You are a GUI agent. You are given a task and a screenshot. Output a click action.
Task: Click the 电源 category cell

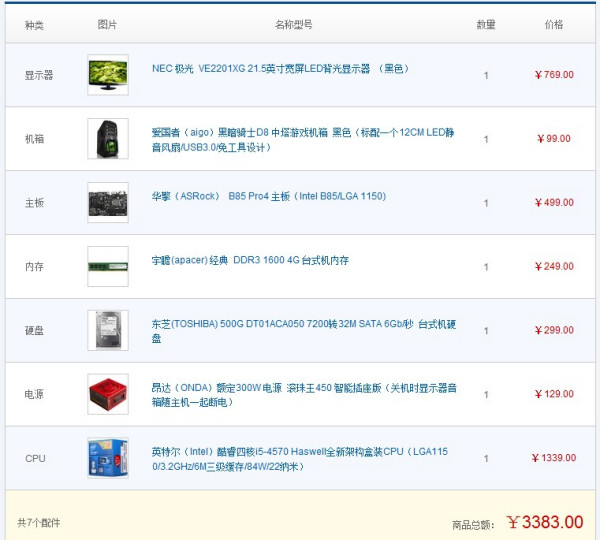click(34, 394)
